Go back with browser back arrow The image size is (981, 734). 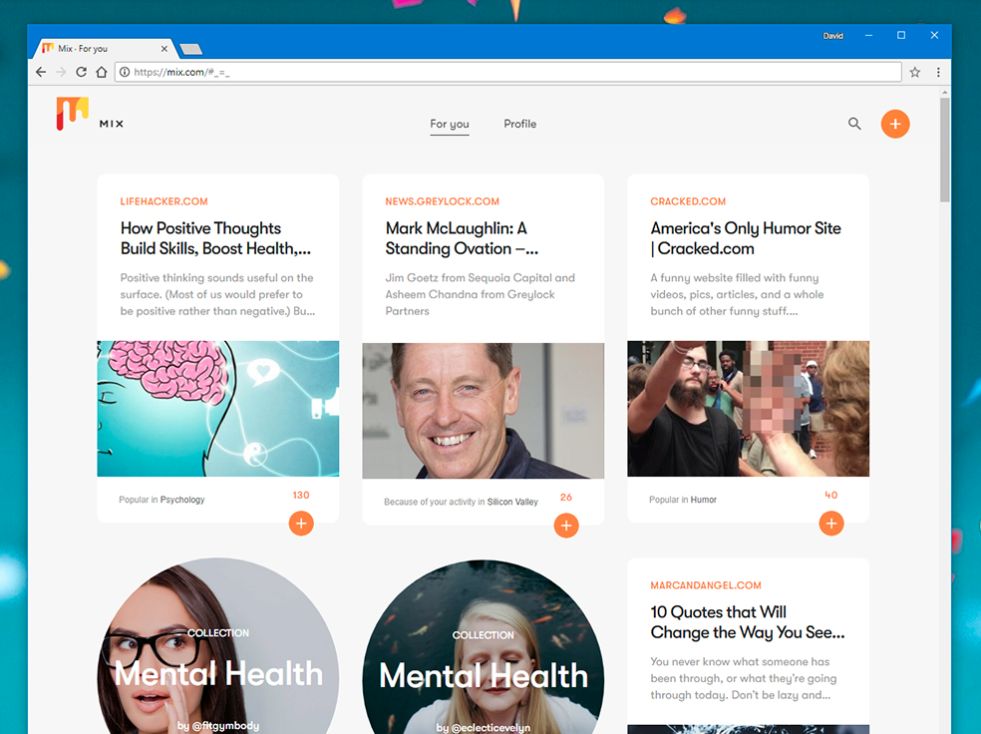coord(41,72)
